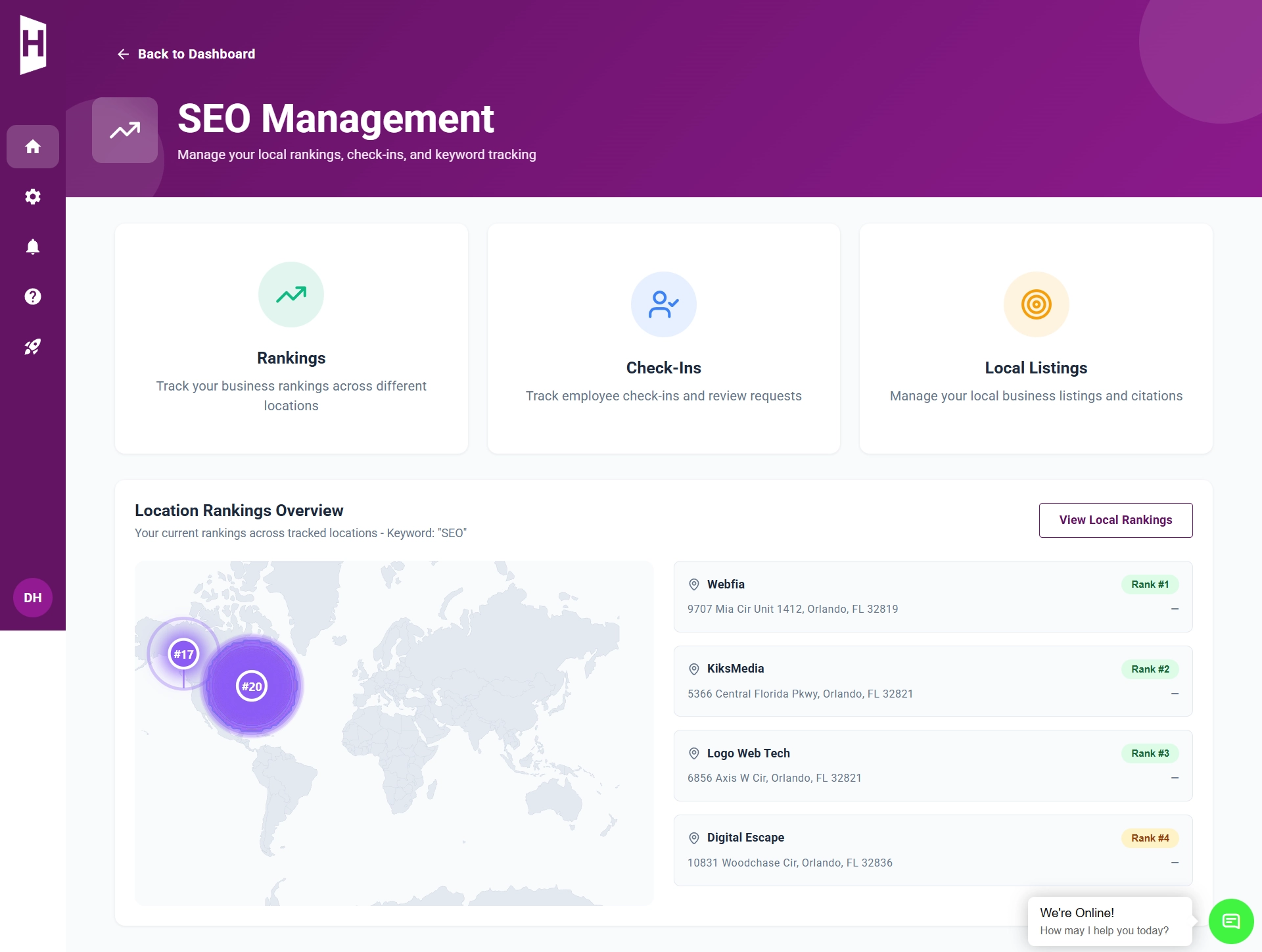Viewport: 1262px width, 952px height.
Task: Open help using the question mark icon
Action: (x=32, y=297)
